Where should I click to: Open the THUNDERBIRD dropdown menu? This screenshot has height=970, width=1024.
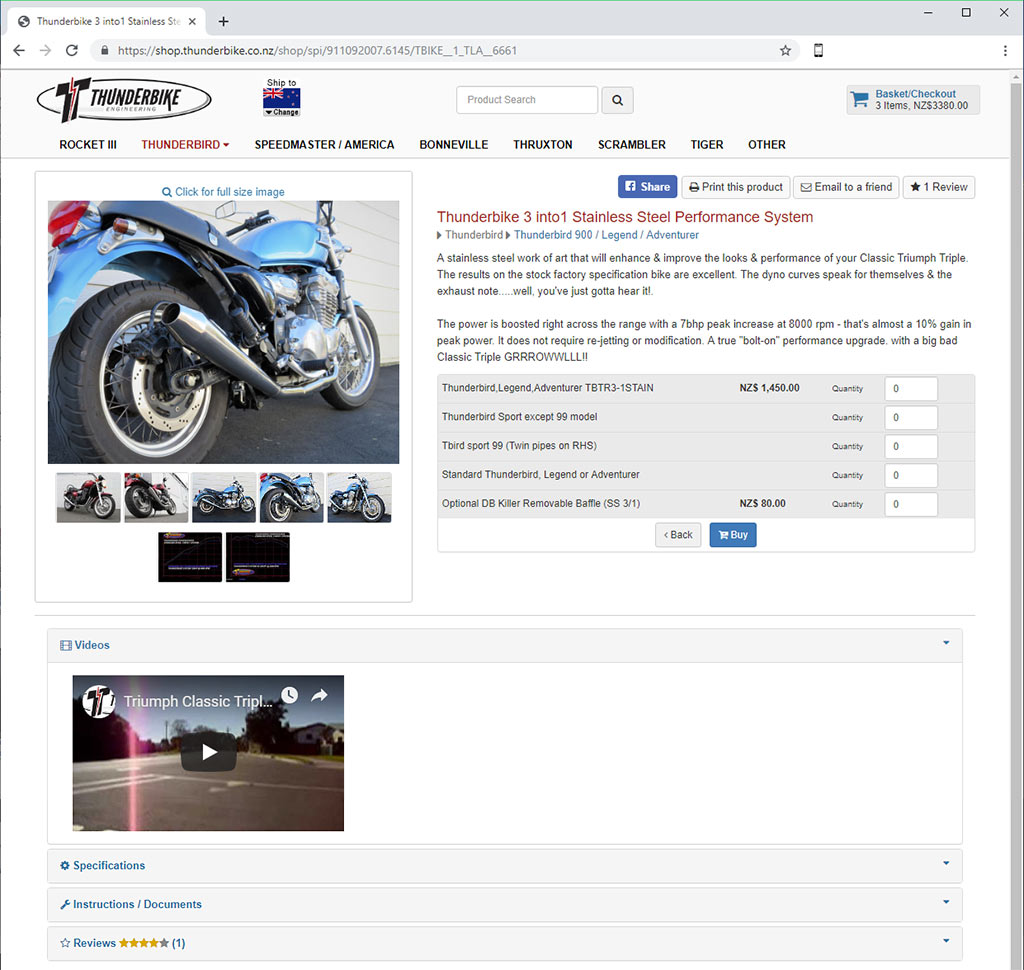coord(185,144)
